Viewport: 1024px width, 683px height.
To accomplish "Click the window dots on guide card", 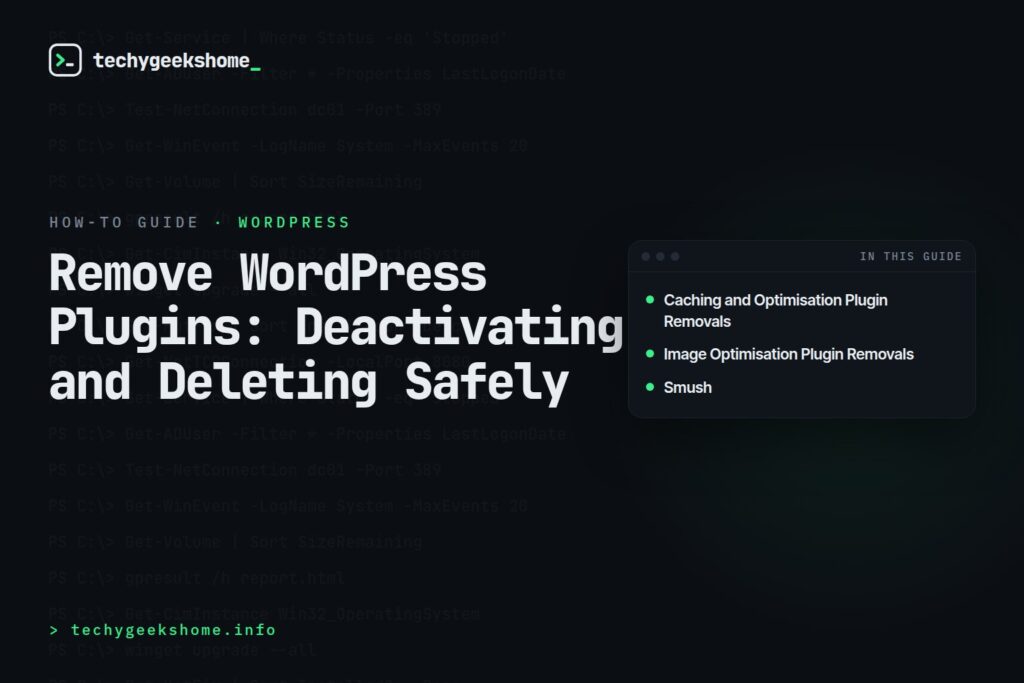I will click(660, 257).
